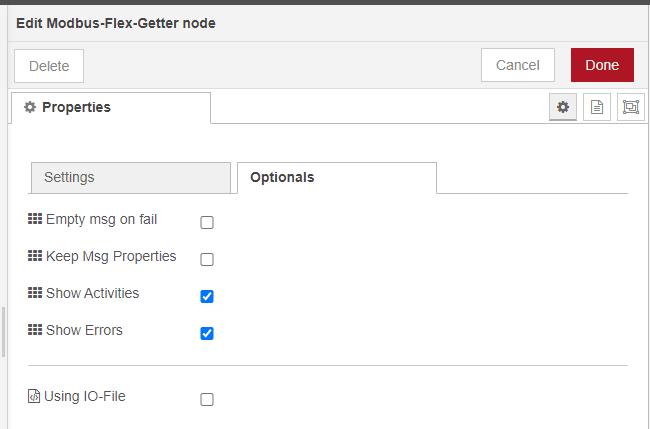Image resolution: width=650 pixels, height=429 pixels.
Task: Click grid icon next to Show Activities
Action: pyautogui.click(x=35, y=293)
